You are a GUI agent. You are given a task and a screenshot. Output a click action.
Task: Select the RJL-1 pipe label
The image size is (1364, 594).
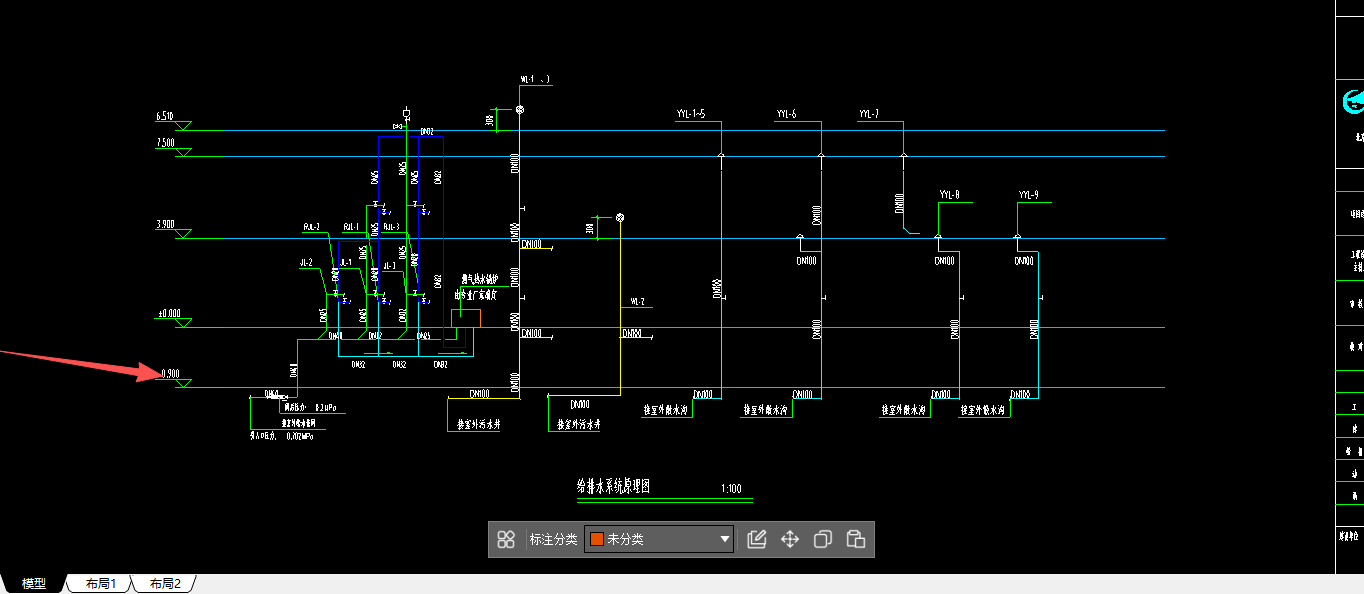[x=350, y=227]
